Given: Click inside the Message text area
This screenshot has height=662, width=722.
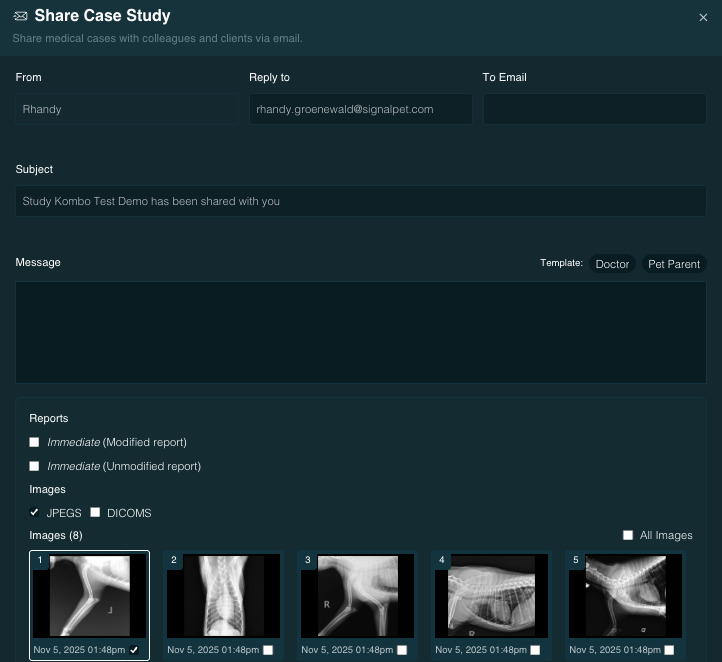Looking at the screenshot, I should click(360, 332).
